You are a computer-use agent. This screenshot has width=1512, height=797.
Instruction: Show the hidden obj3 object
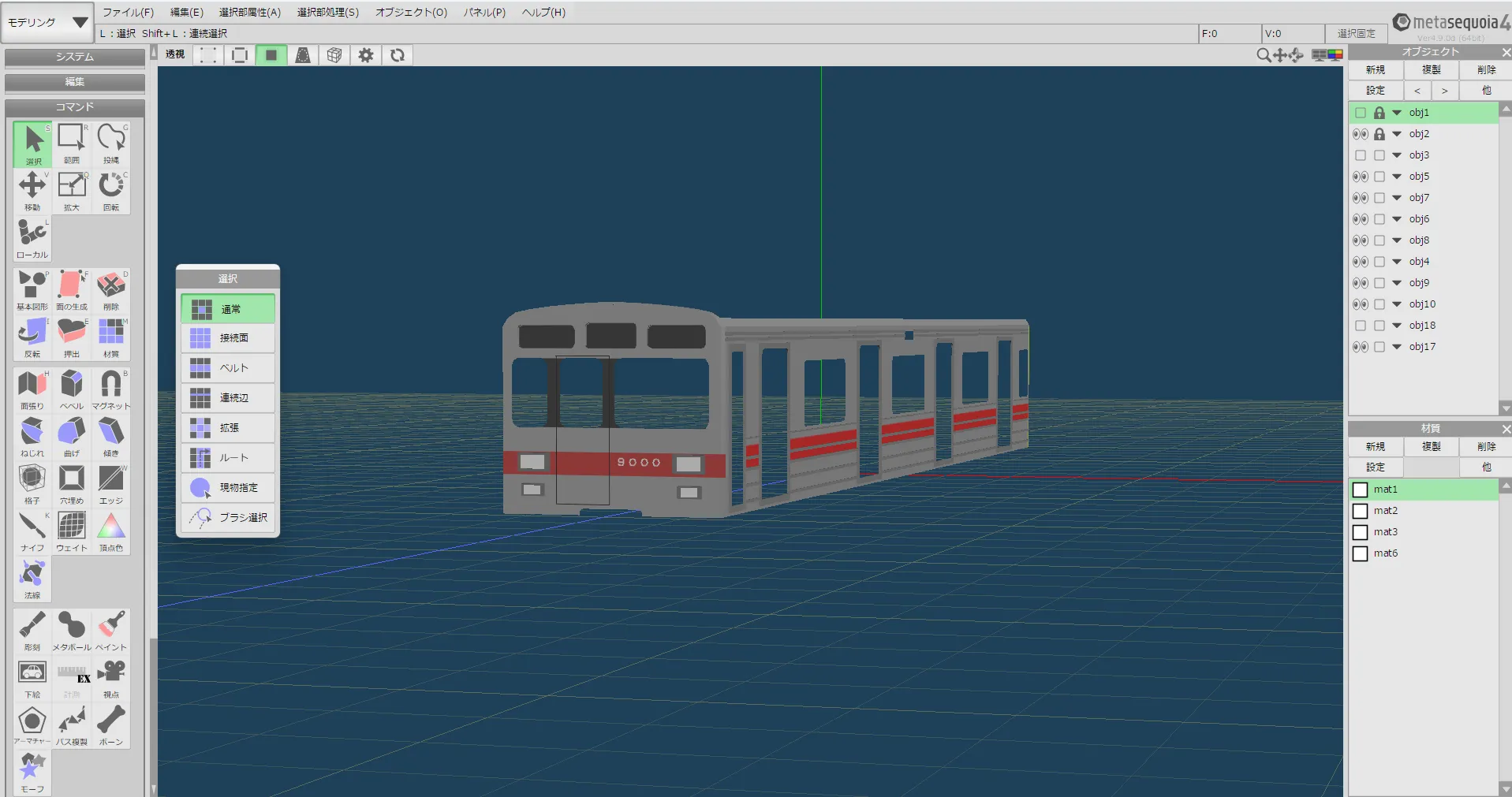1360,155
